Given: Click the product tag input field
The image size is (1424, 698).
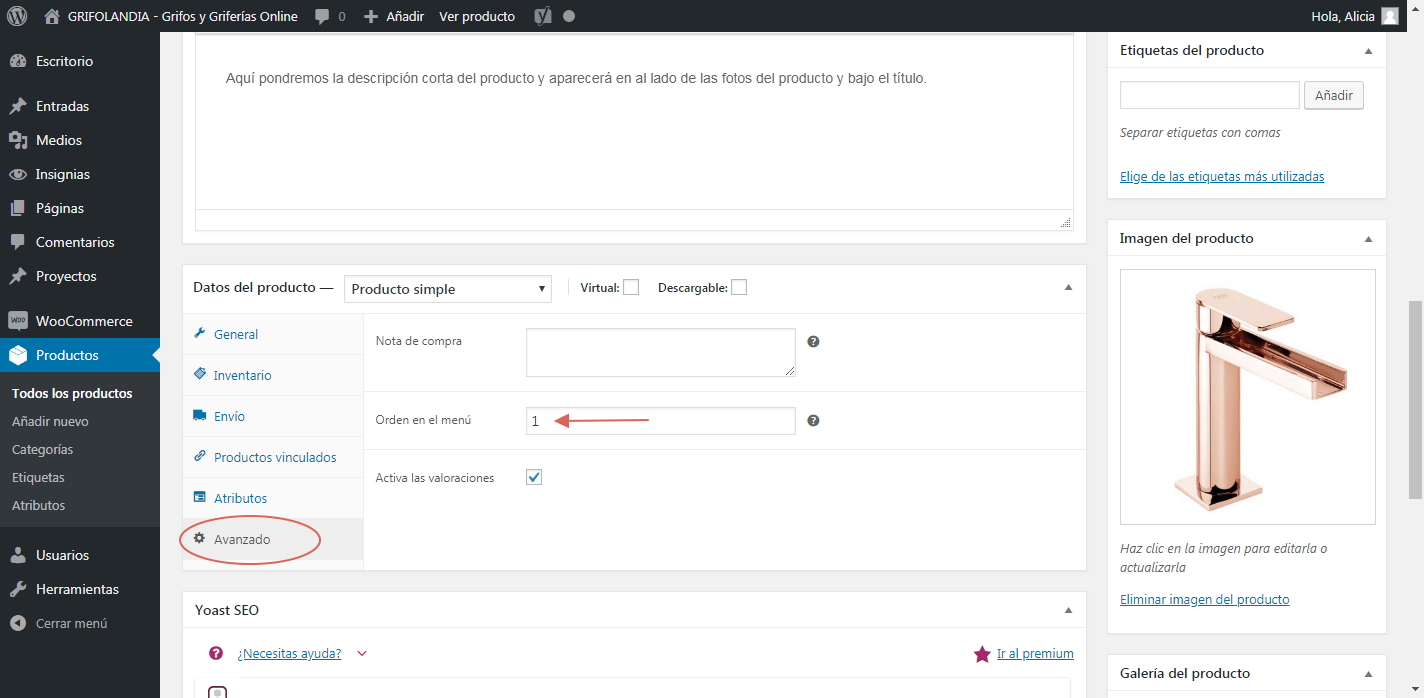Looking at the screenshot, I should (x=1210, y=95).
